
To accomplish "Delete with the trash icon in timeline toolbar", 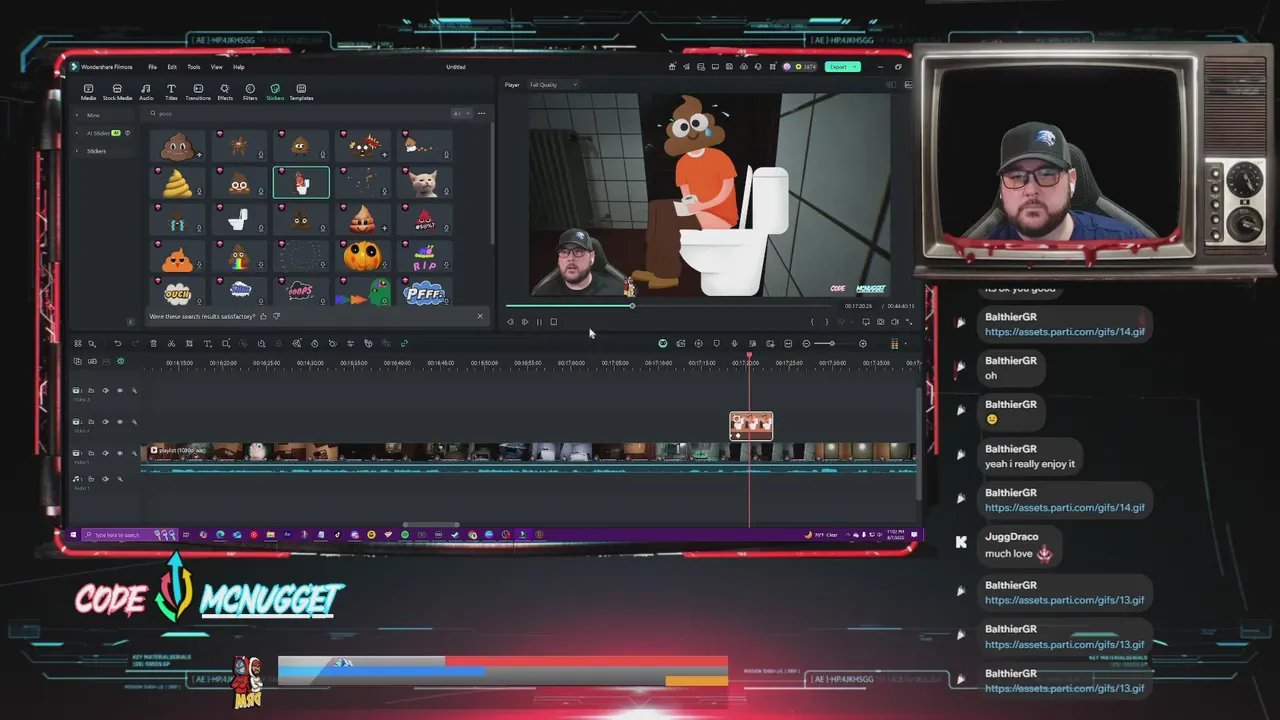I will 153,343.
